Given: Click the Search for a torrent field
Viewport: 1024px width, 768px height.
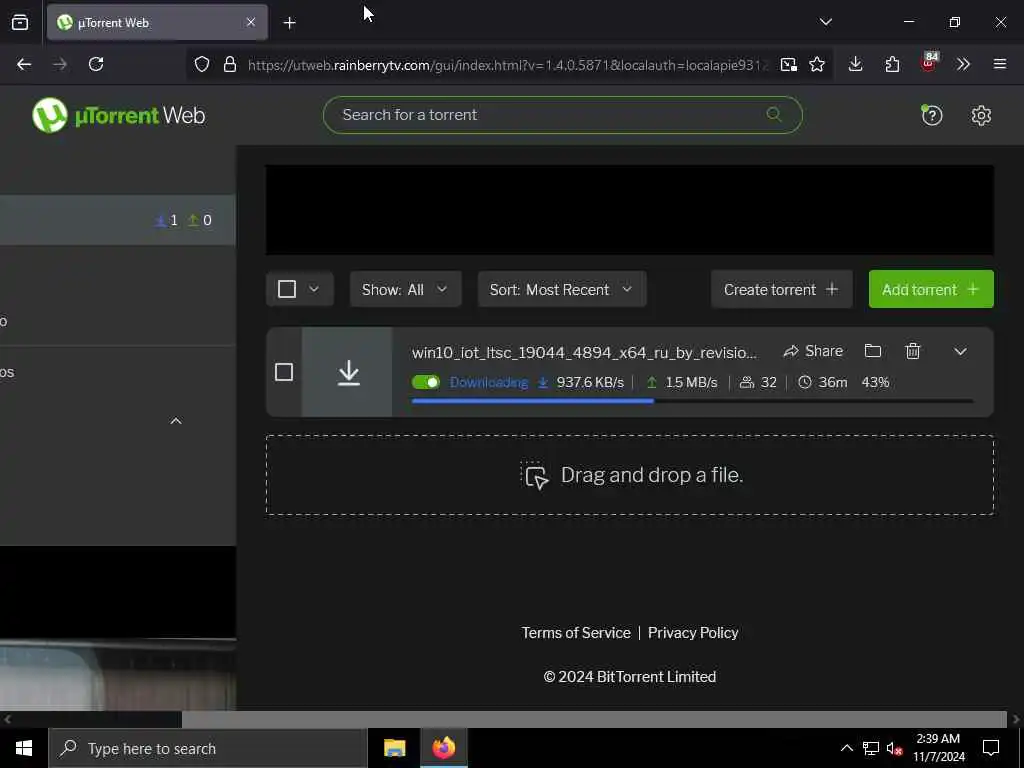Looking at the screenshot, I should [562, 115].
